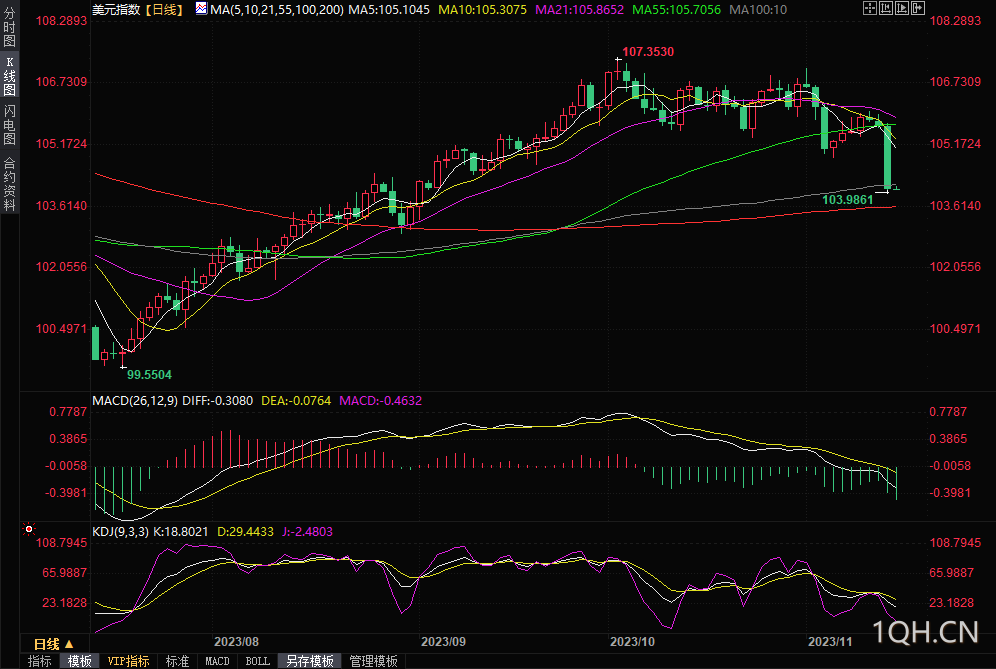
Task: Click the 99.5504 low price marker
Action: (148, 374)
